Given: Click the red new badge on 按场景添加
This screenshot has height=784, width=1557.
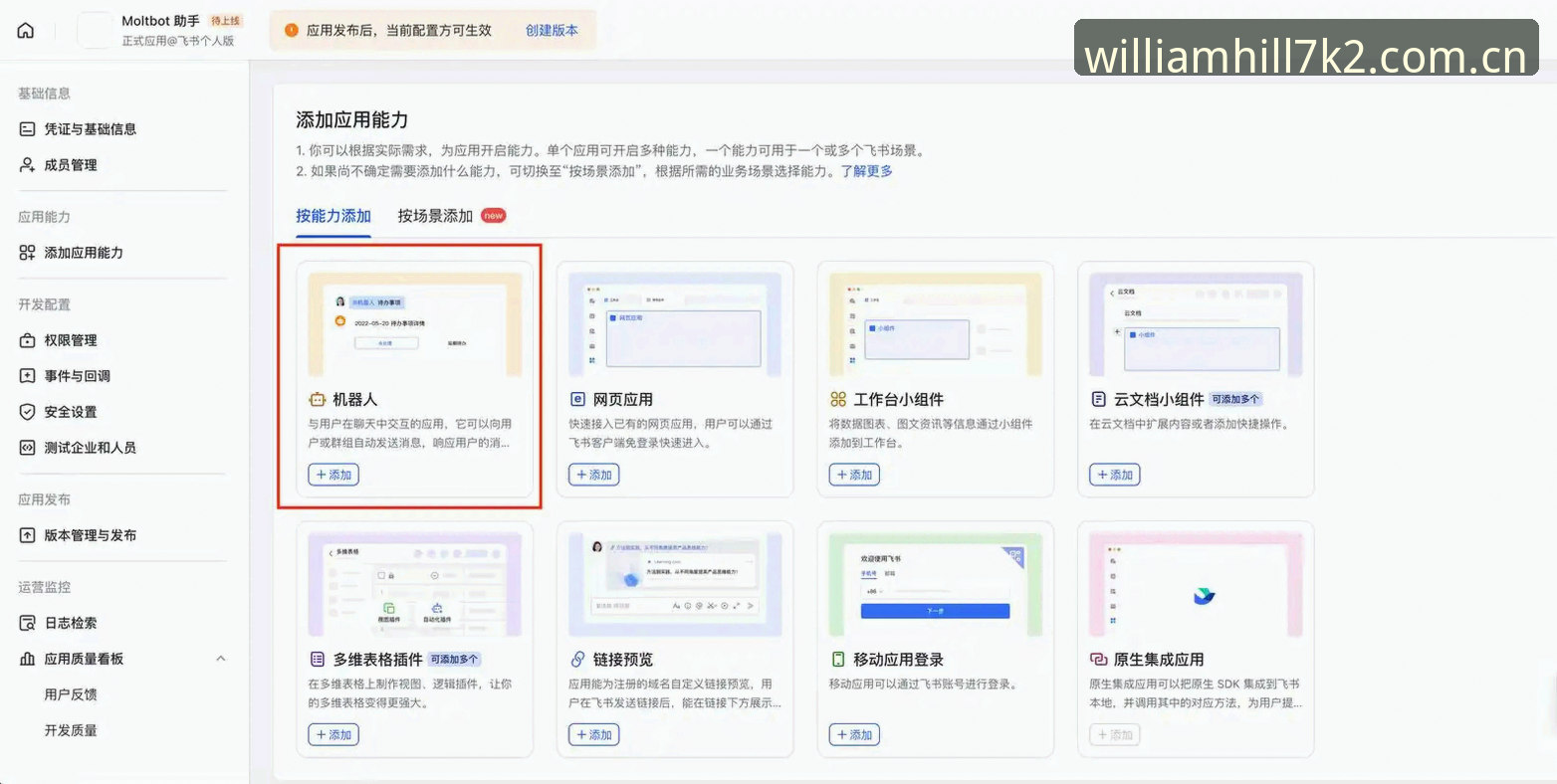Looking at the screenshot, I should [494, 215].
